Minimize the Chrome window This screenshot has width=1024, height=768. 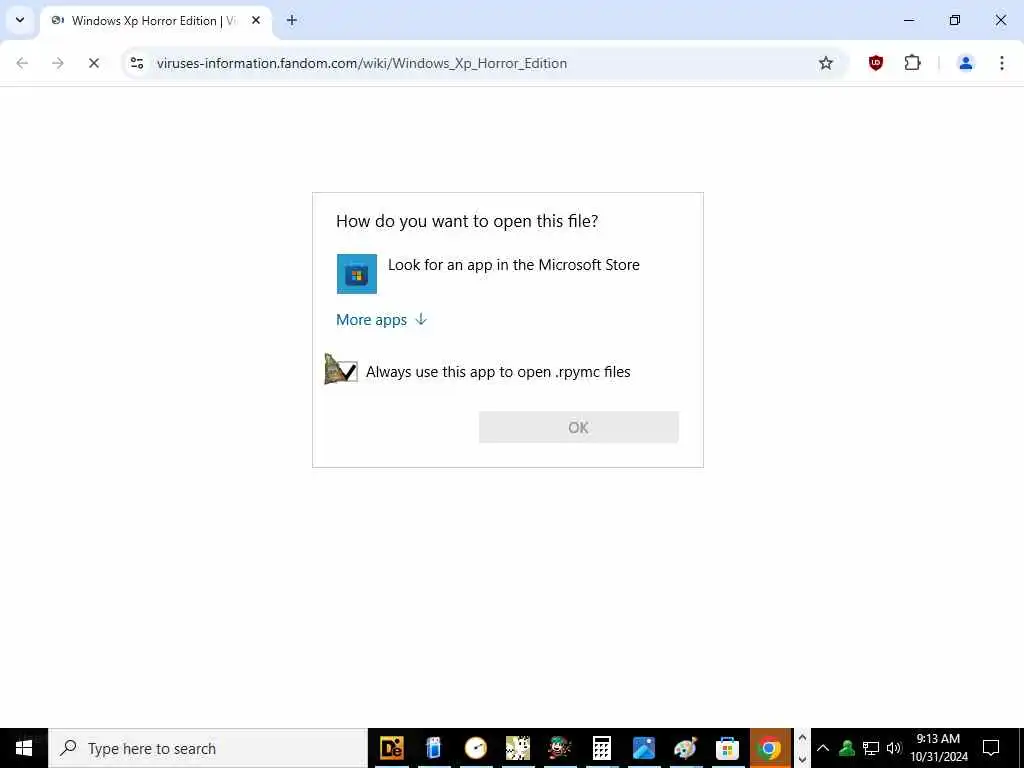909,20
